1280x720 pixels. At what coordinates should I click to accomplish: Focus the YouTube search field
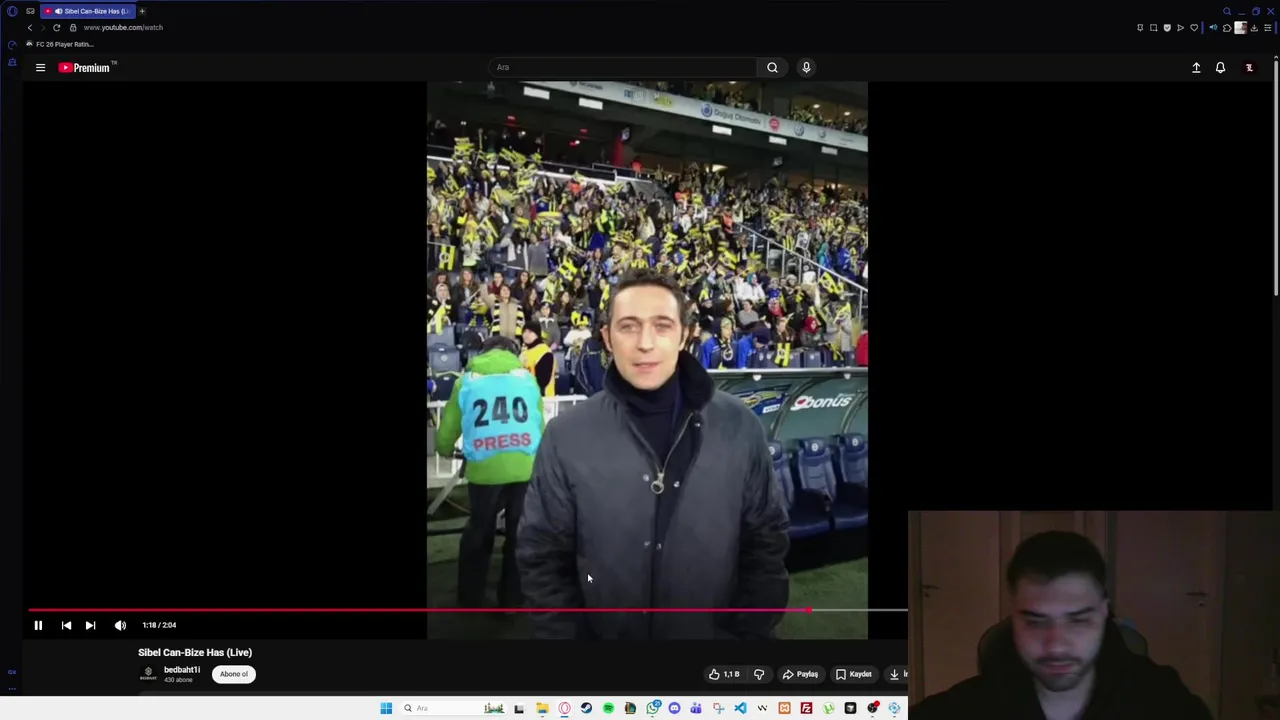tap(624, 67)
